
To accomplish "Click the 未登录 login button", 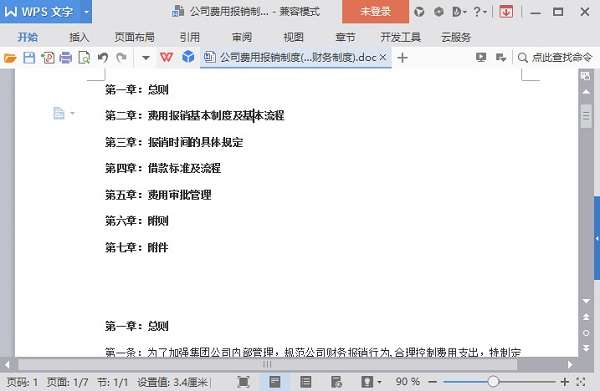I will (375, 11).
